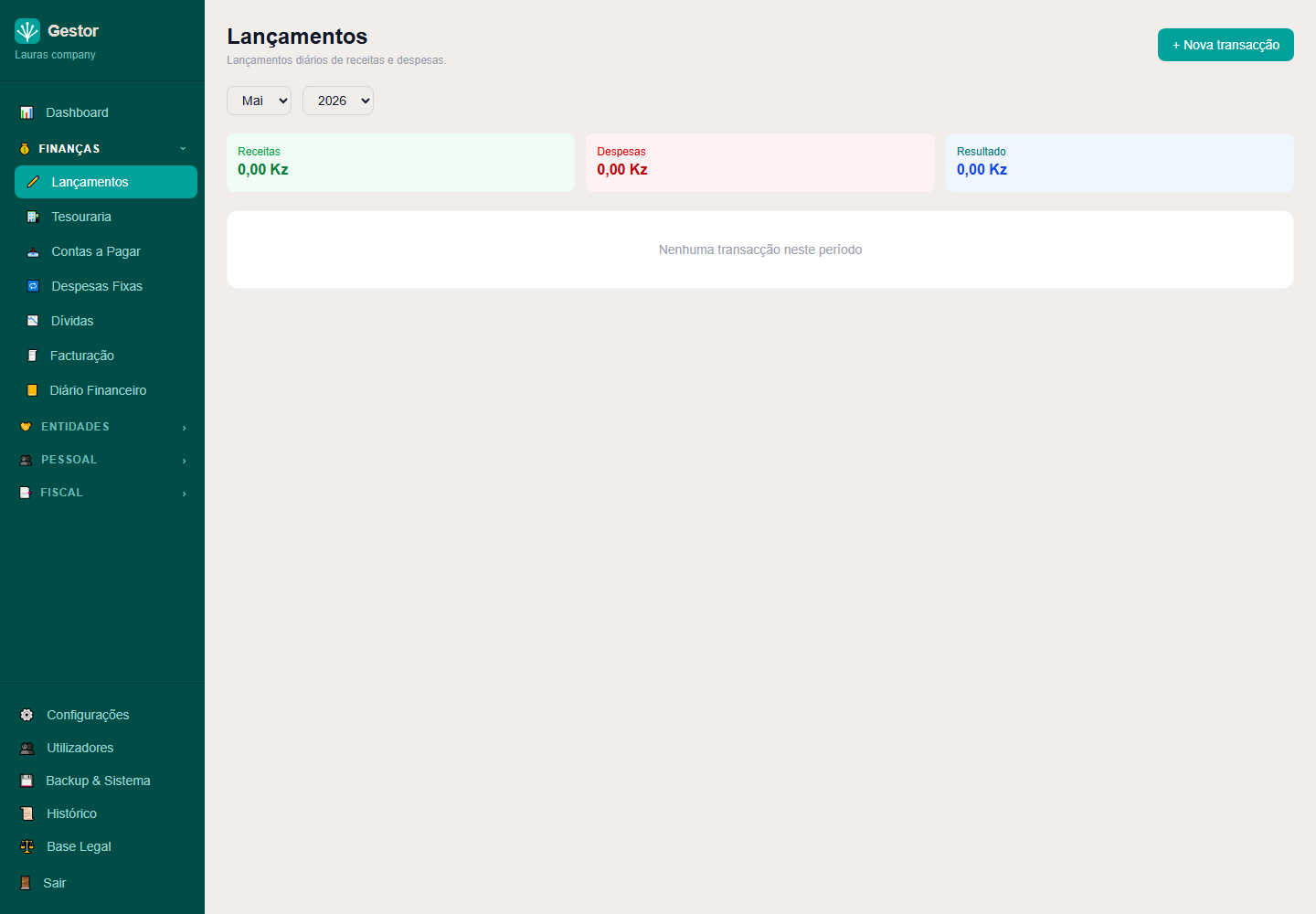Click the Lançamentos page heading
This screenshot has height=914, width=1316.
click(x=297, y=37)
